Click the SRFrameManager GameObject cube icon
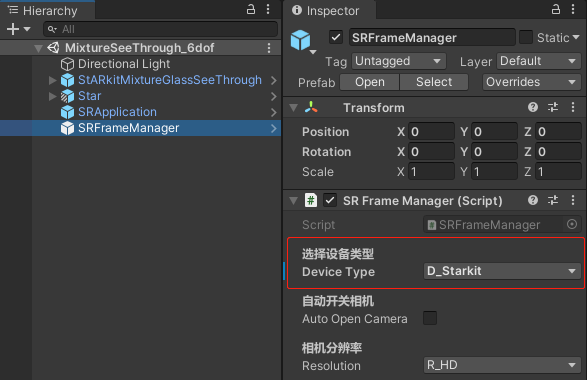The image size is (587, 380). pos(300,40)
